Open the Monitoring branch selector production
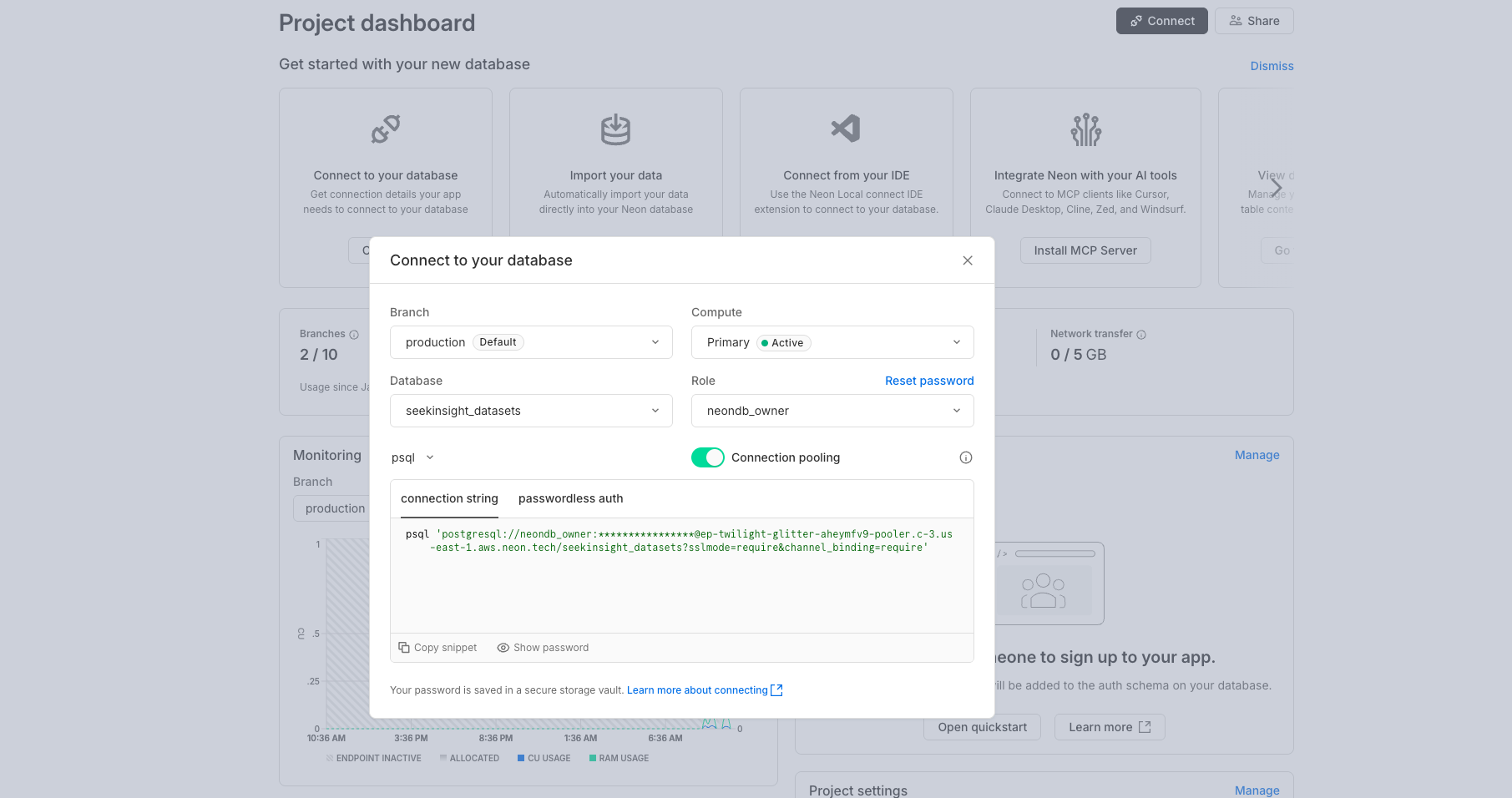The width and height of the screenshot is (1512, 798). coord(332,508)
